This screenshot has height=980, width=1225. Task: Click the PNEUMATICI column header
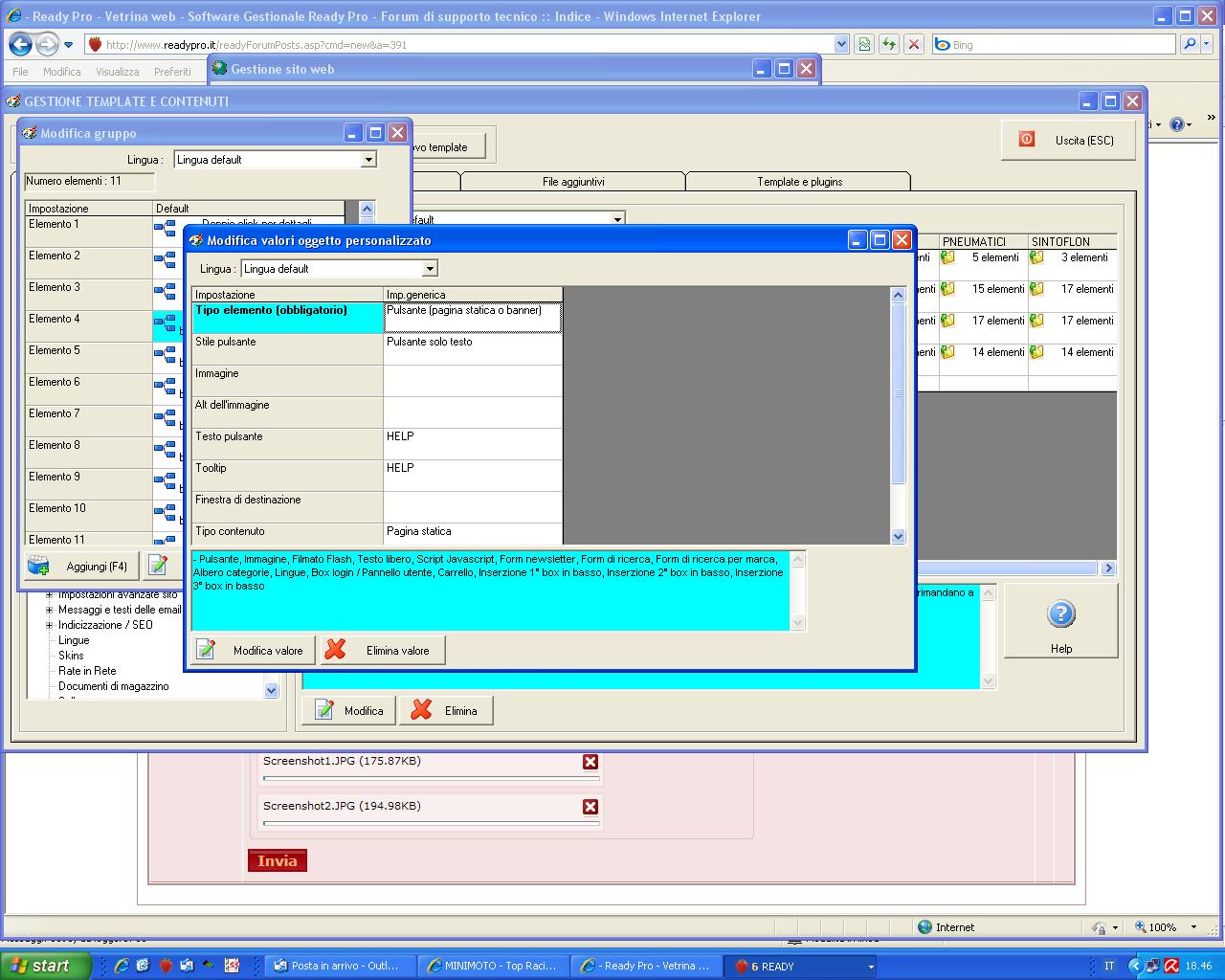pos(983,241)
